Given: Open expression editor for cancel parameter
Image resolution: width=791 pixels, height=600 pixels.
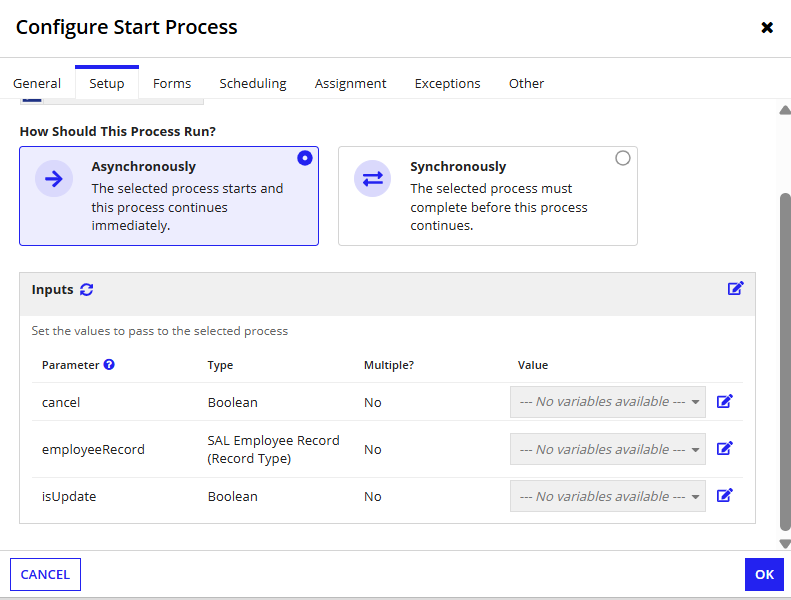Looking at the screenshot, I should pyautogui.click(x=725, y=401).
